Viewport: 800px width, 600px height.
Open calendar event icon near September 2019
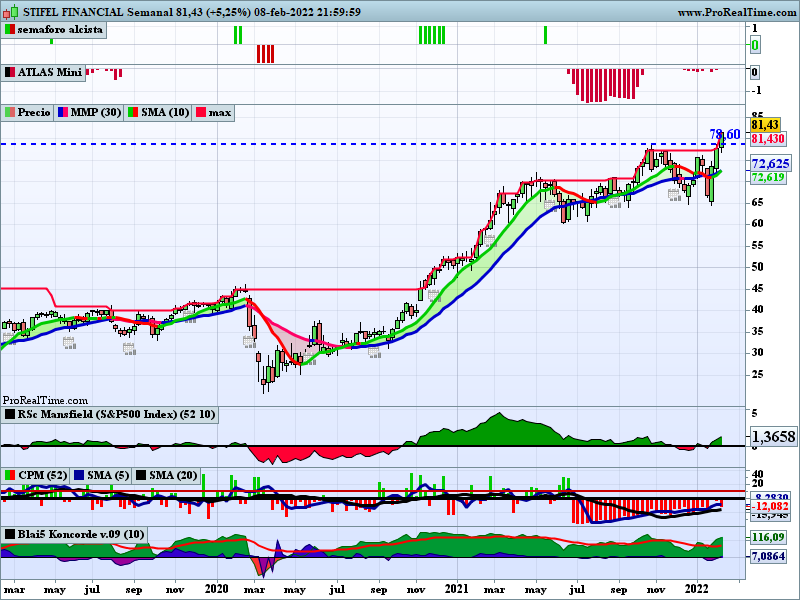(129, 349)
